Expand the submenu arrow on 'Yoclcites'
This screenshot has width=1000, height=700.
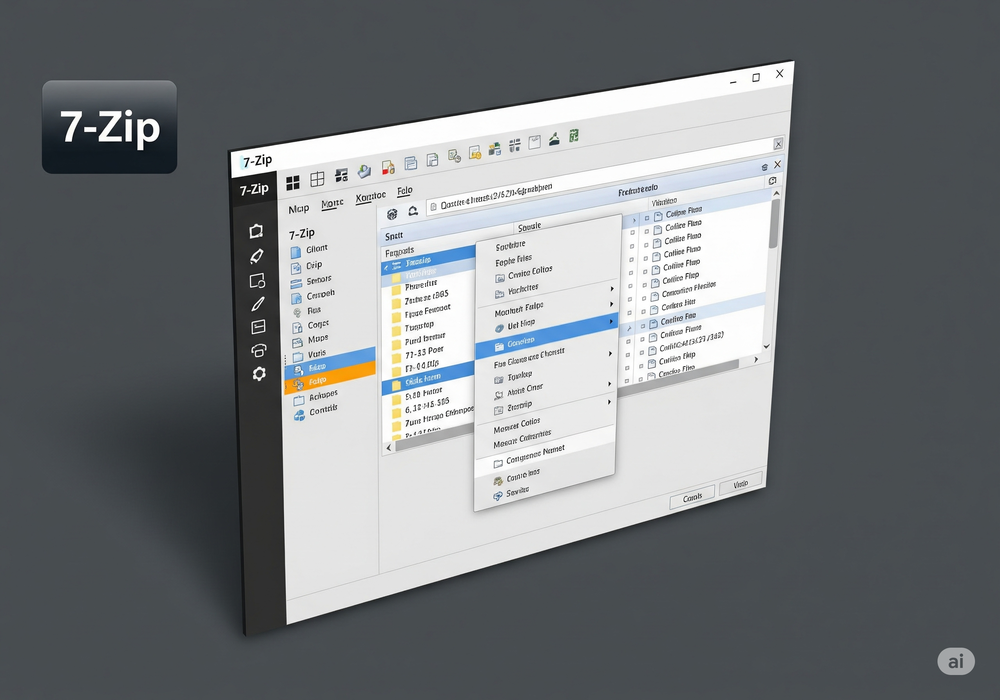coord(612,289)
